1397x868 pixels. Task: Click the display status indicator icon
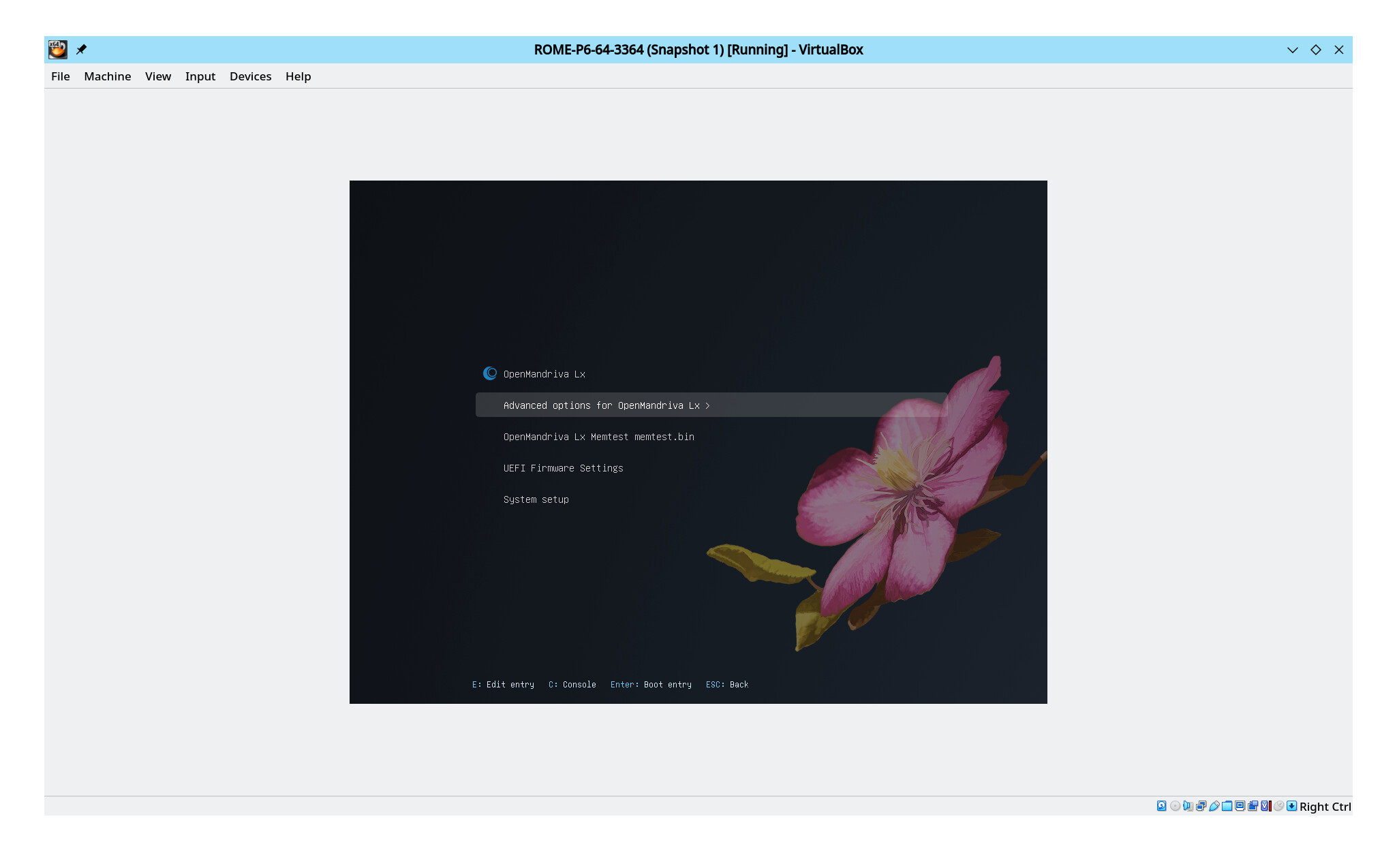point(1240,806)
